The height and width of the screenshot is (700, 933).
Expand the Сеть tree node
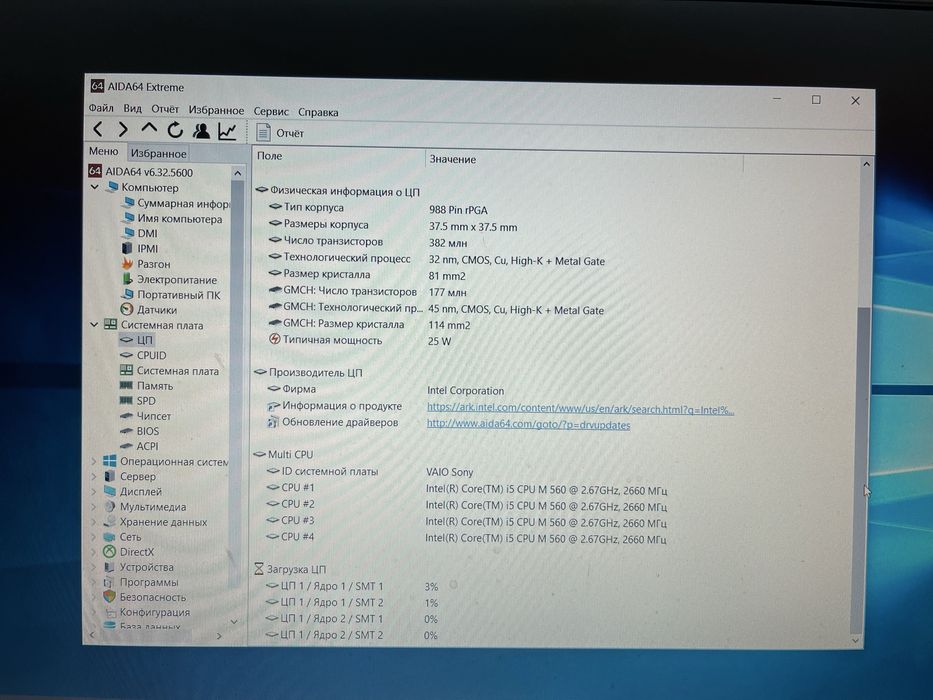(x=93, y=536)
